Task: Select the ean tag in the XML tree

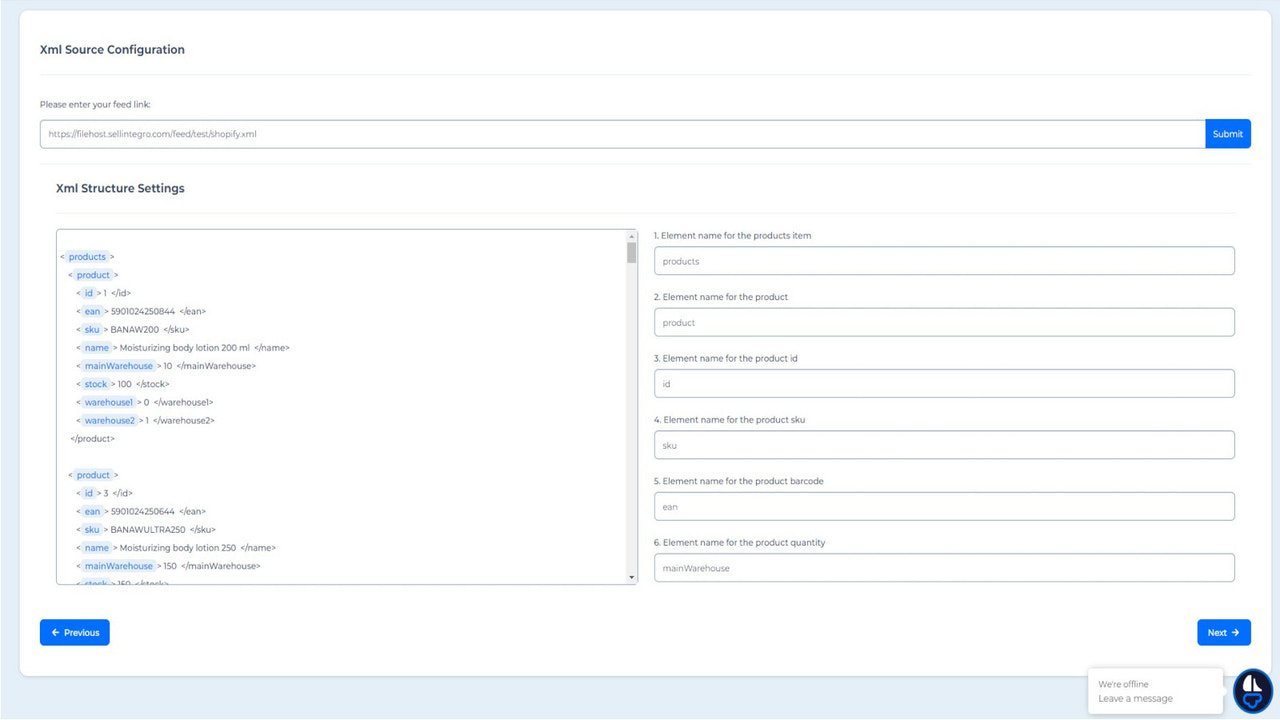Action: coord(92,311)
